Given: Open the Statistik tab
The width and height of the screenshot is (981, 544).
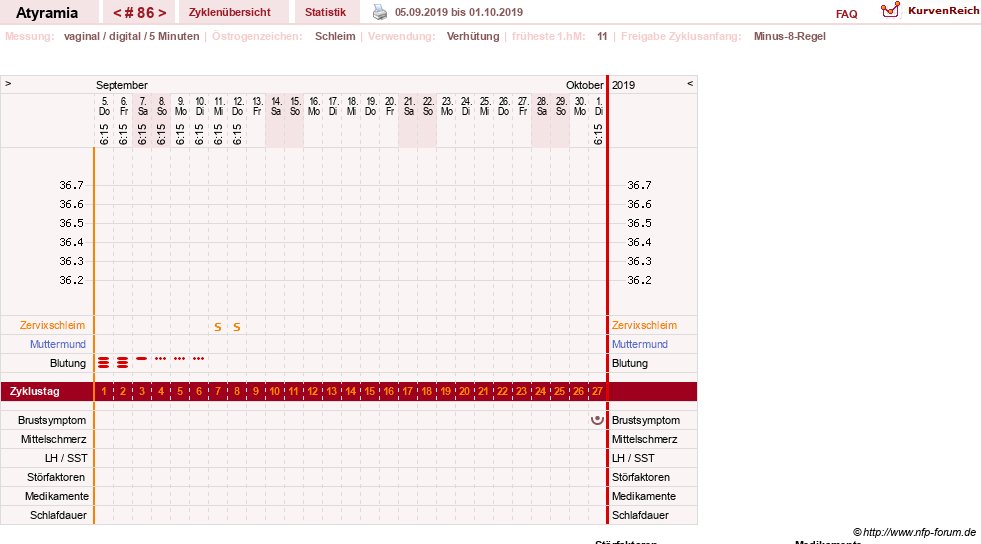Looking at the screenshot, I should point(325,12).
